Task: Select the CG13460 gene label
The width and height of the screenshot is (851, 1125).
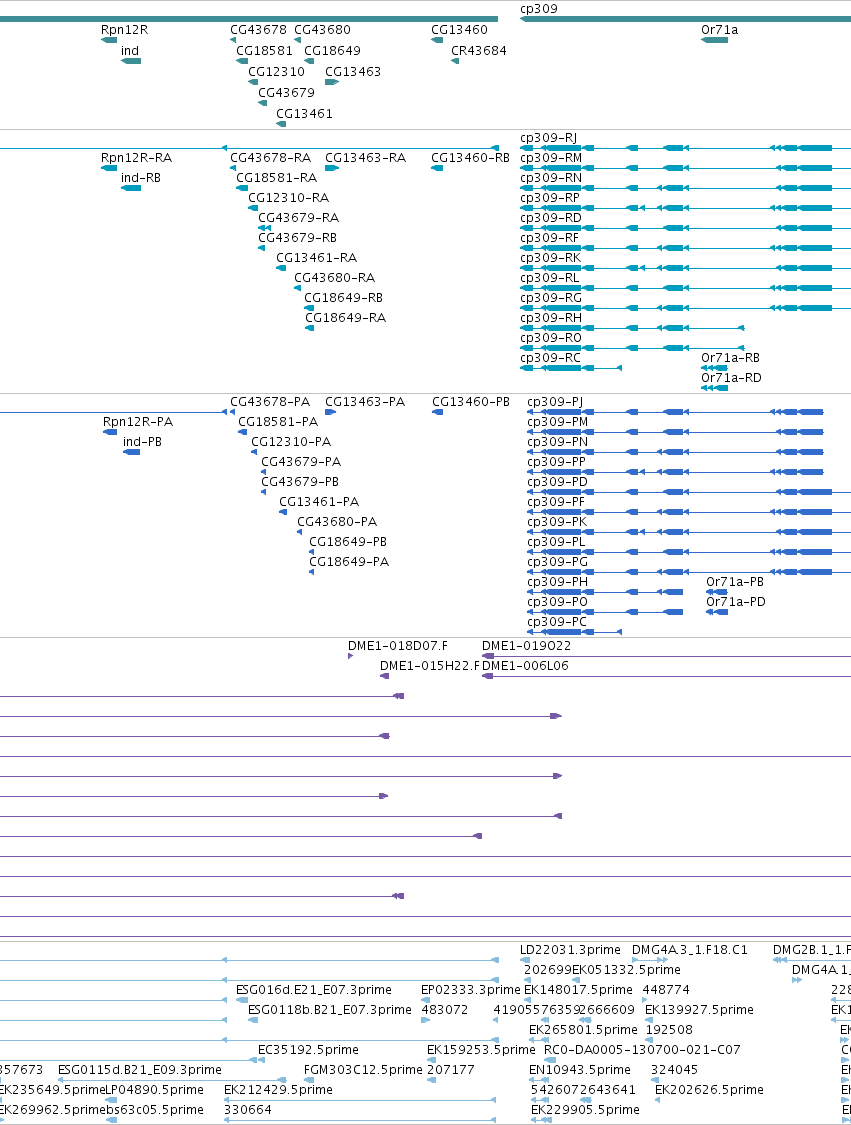Action: [x=459, y=29]
